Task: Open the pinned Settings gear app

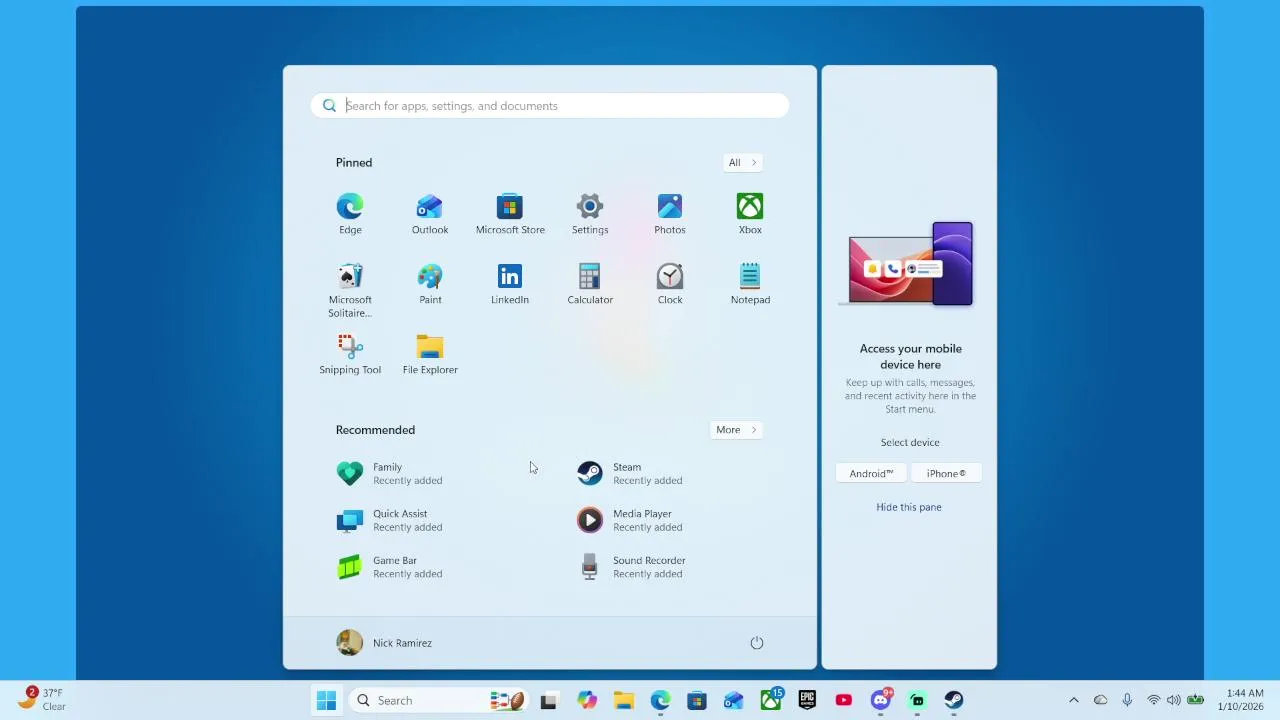Action: [x=590, y=214]
